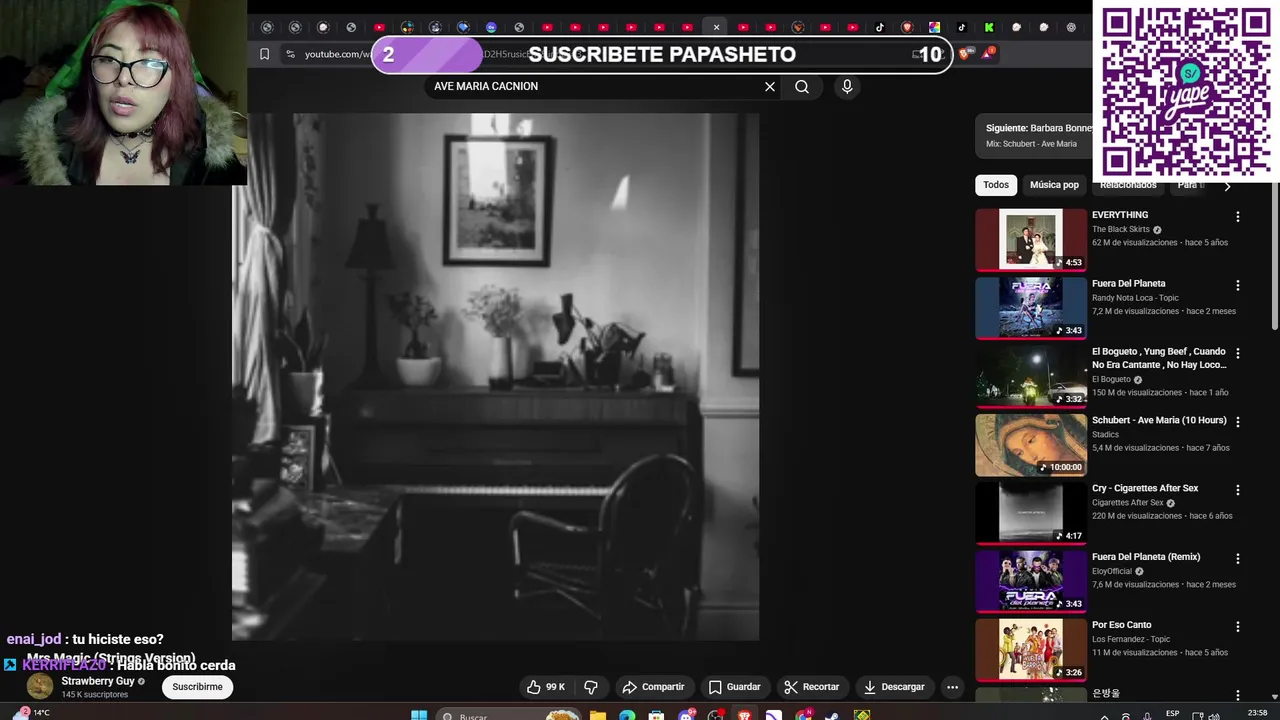The width and height of the screenshot is (1280, 720).
Task: Open options menu for Fuera Del Planeta (Randy Nota Loca)
Action: click(1237, 285)
